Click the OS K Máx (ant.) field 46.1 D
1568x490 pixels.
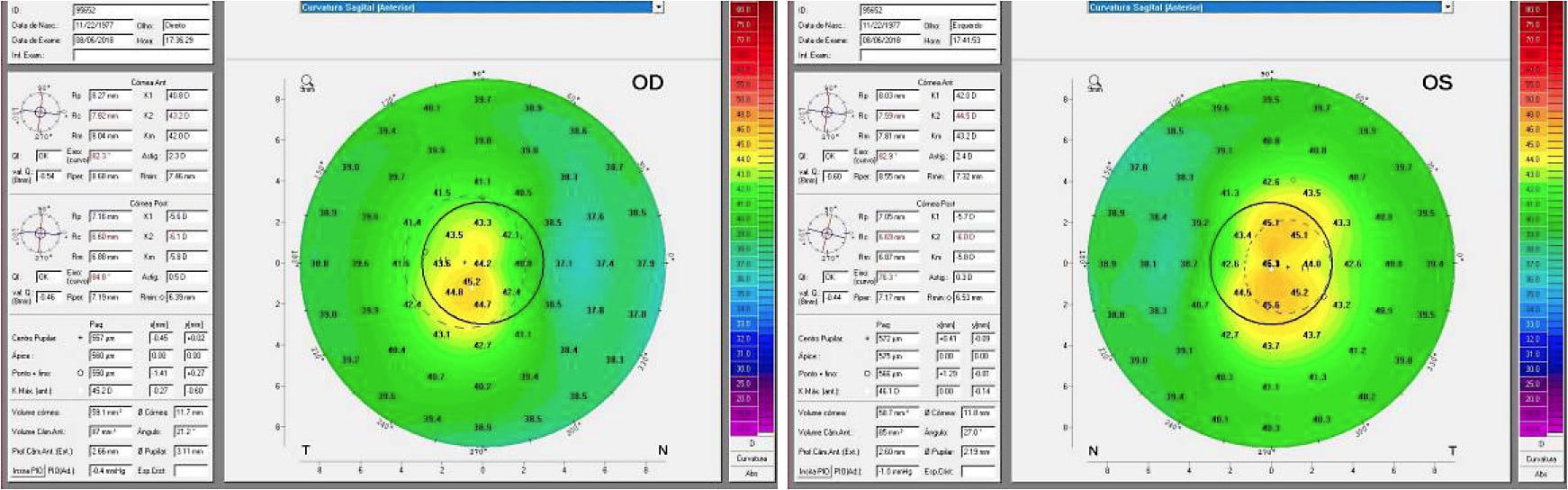pos(897,391)
